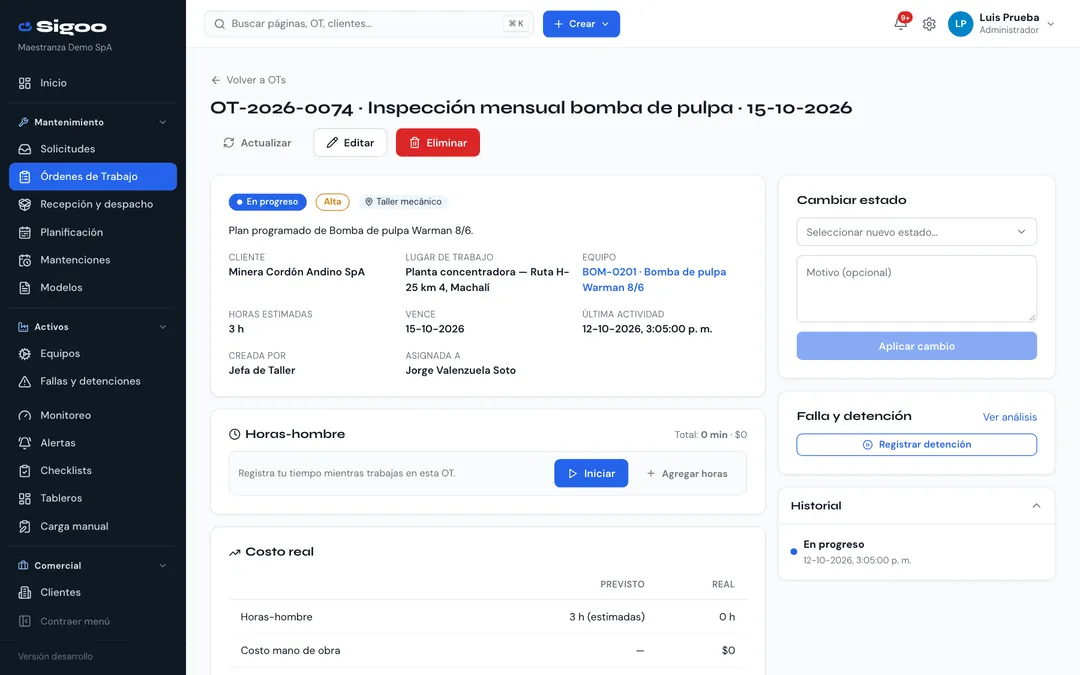This screenshot has width=1080, height=675.
Task: Navigate to Mantenciones
Action: [x=93, y=260]
